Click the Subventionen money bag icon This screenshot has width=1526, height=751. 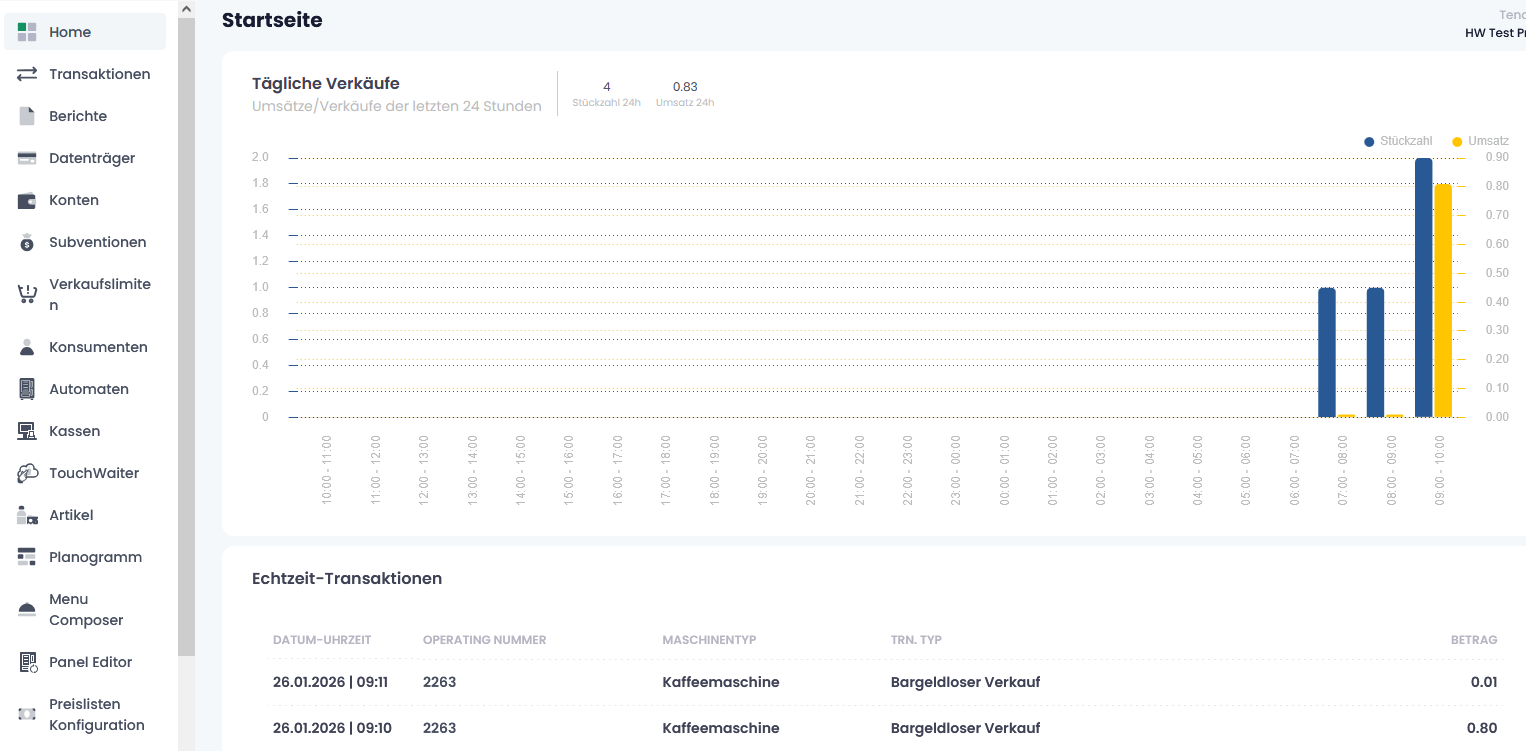click(x=27, y=242)
